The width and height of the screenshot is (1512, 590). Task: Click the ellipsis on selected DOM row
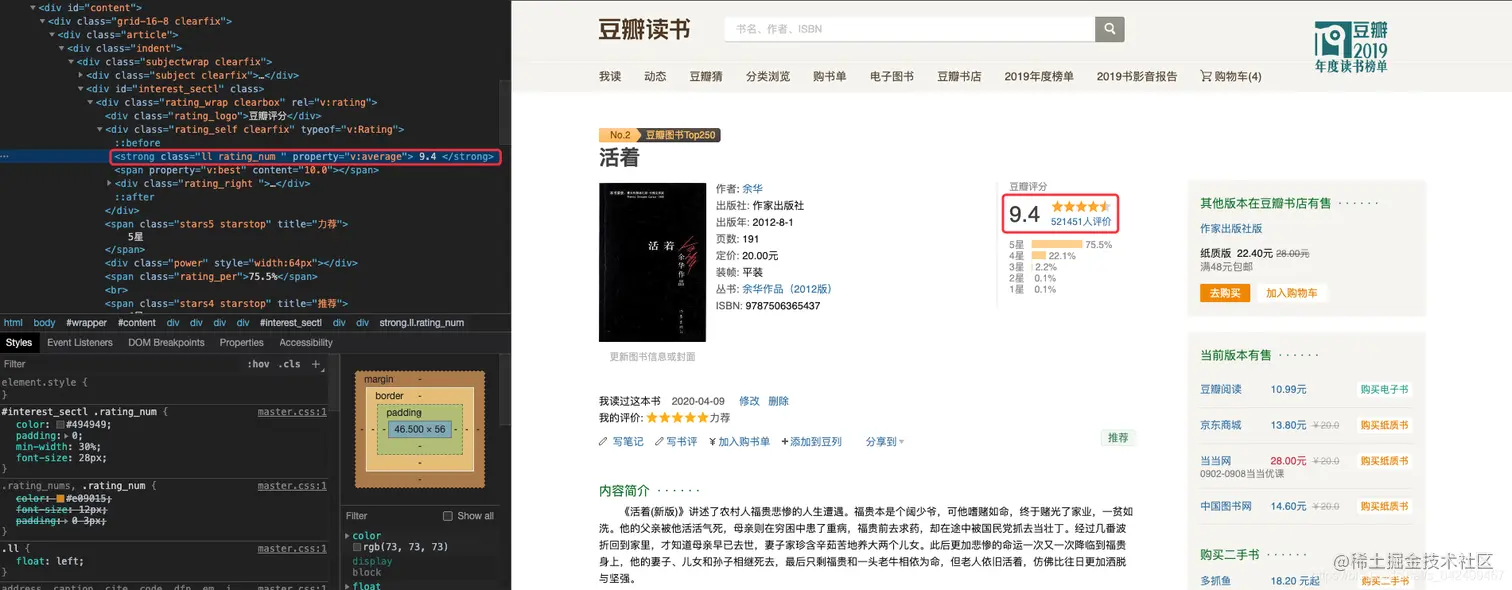[x=5, y=157]
